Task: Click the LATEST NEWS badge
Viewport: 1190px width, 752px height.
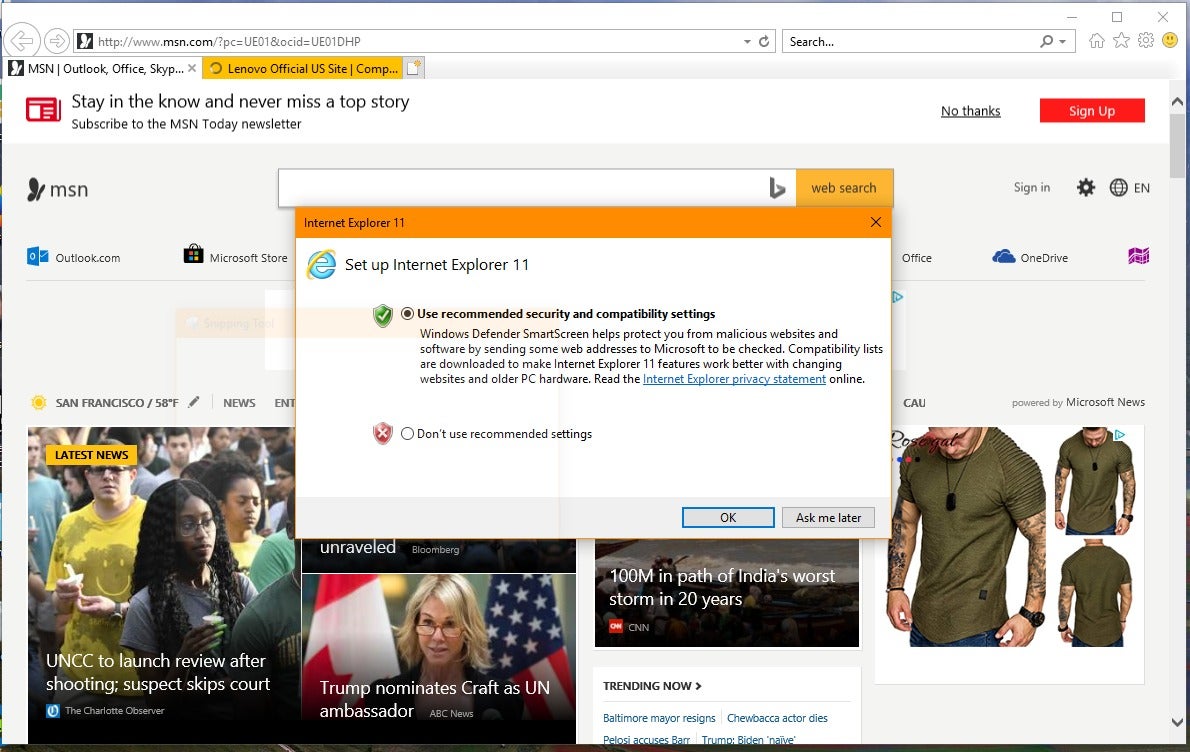Action: click(x=92, y=455)
